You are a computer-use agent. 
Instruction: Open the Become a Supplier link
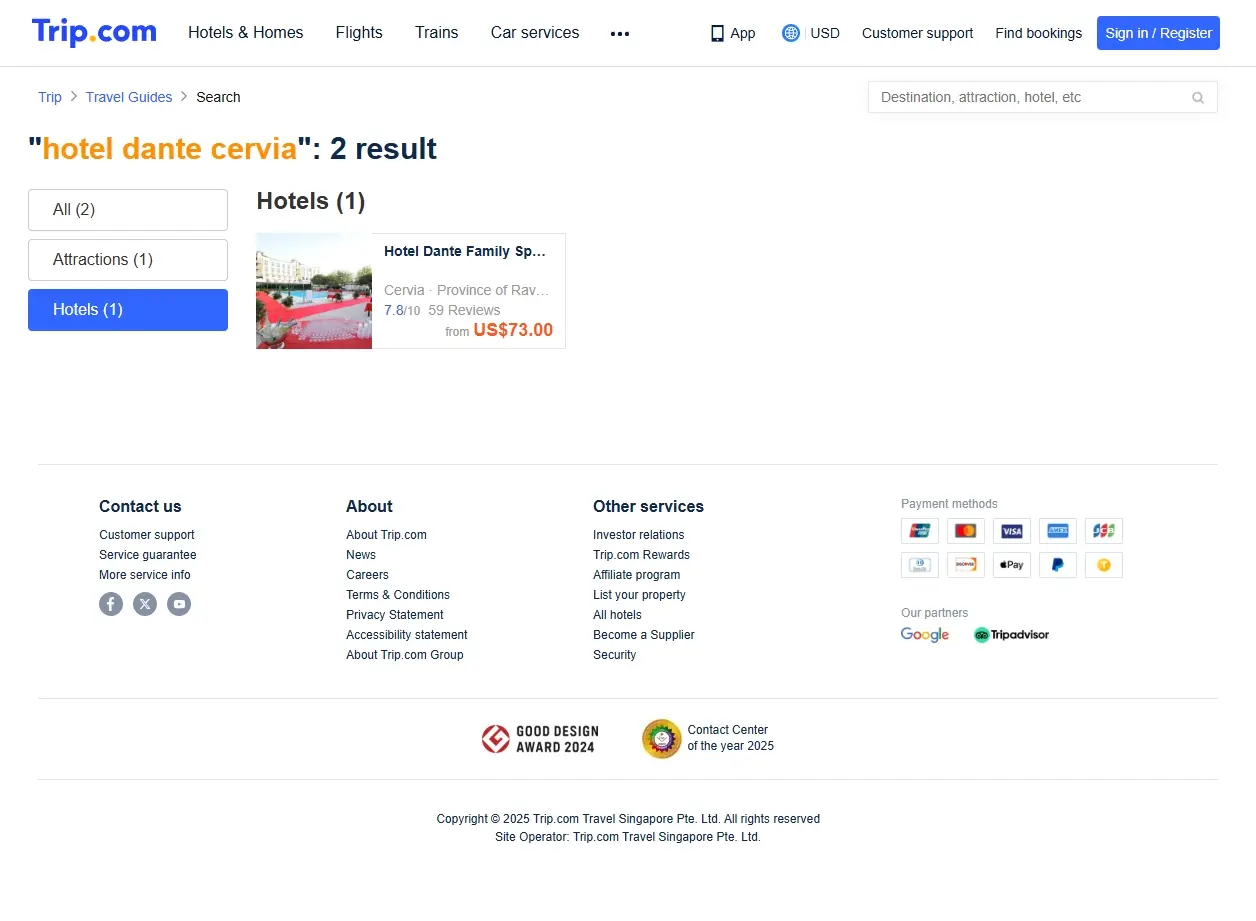[643, 635]
